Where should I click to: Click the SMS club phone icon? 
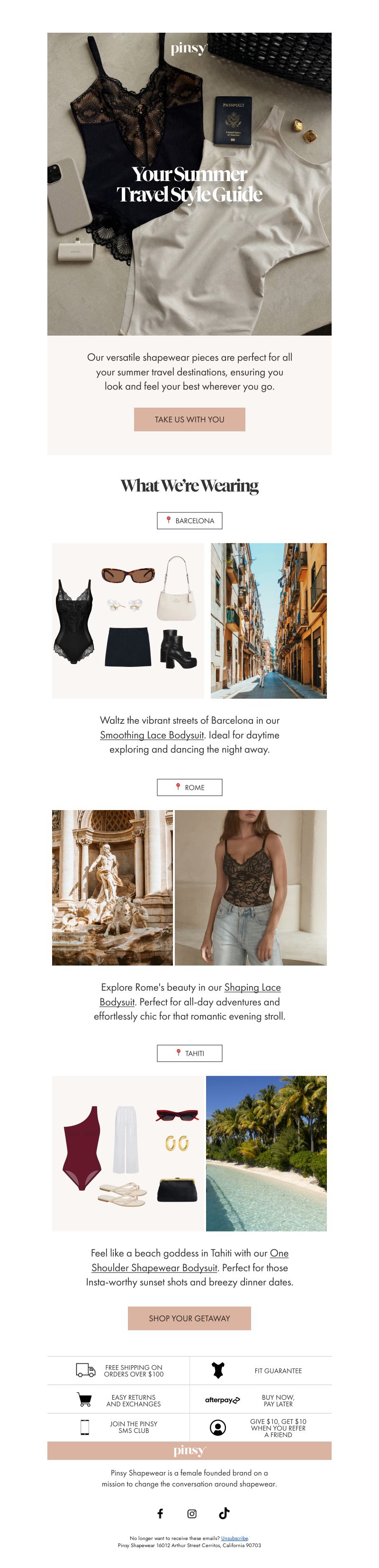click(x=85, y=1427)
